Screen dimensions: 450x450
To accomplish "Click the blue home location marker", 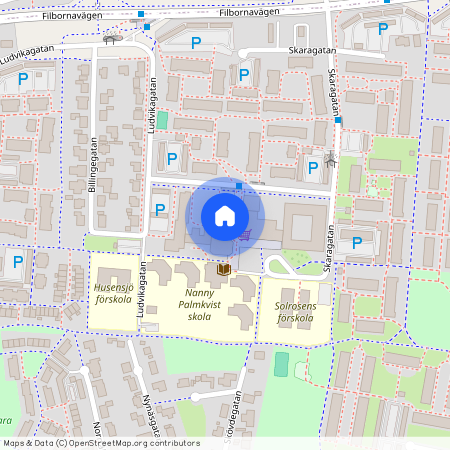I will coord(225,217).
